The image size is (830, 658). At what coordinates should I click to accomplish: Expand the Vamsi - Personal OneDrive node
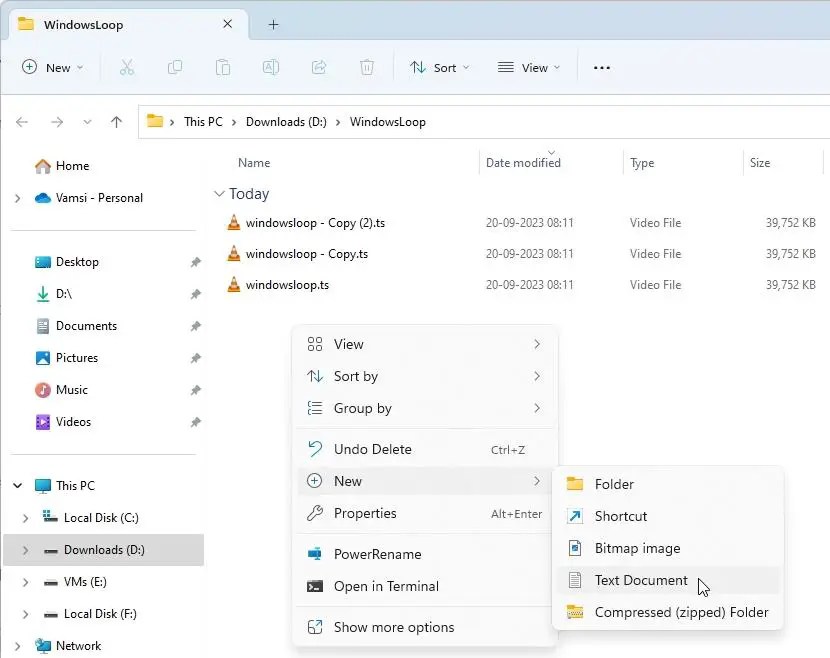tap(17, 198)
